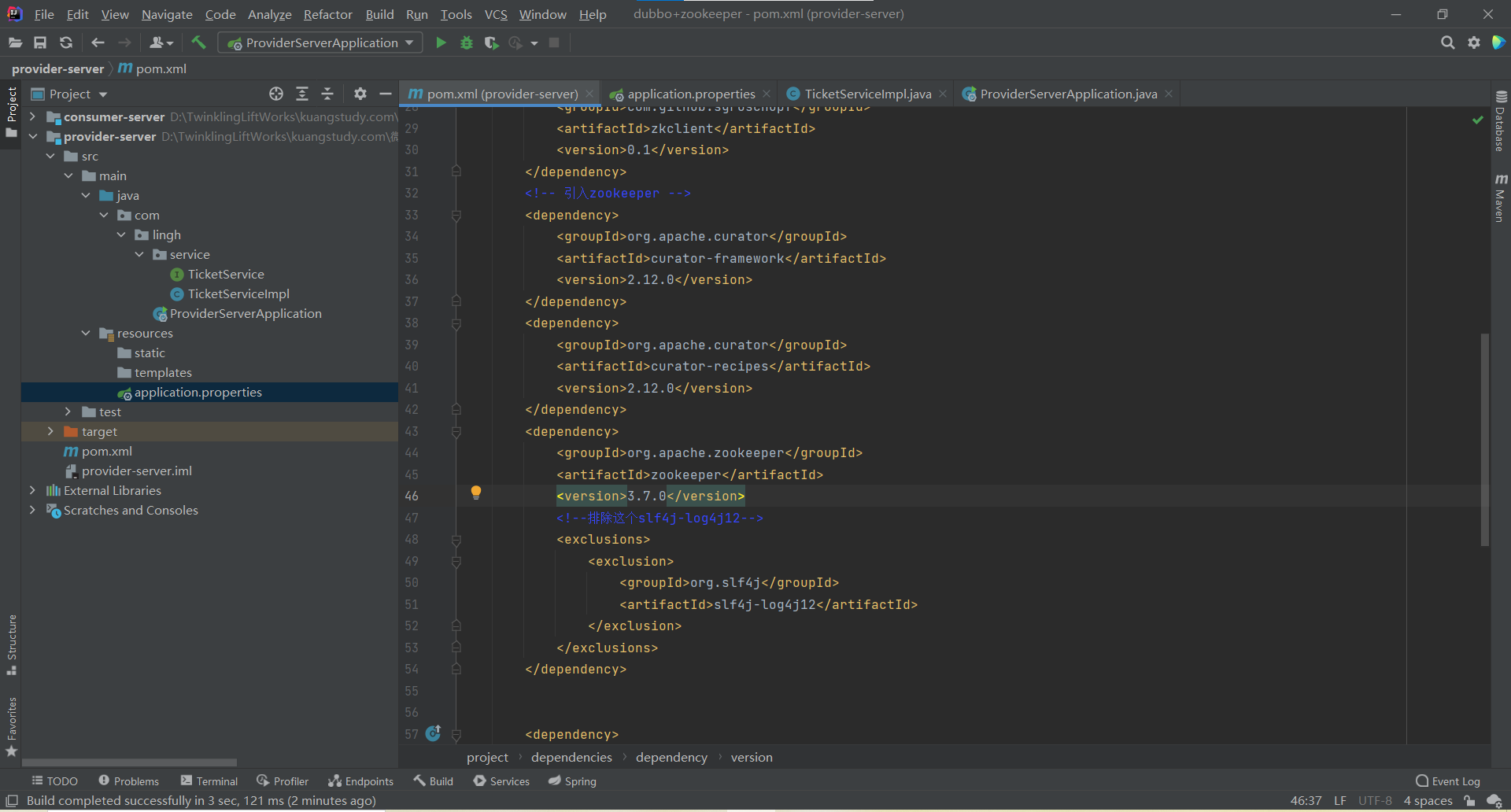
Task: Open file icon in main toolbar
Action: click(15, 42)
